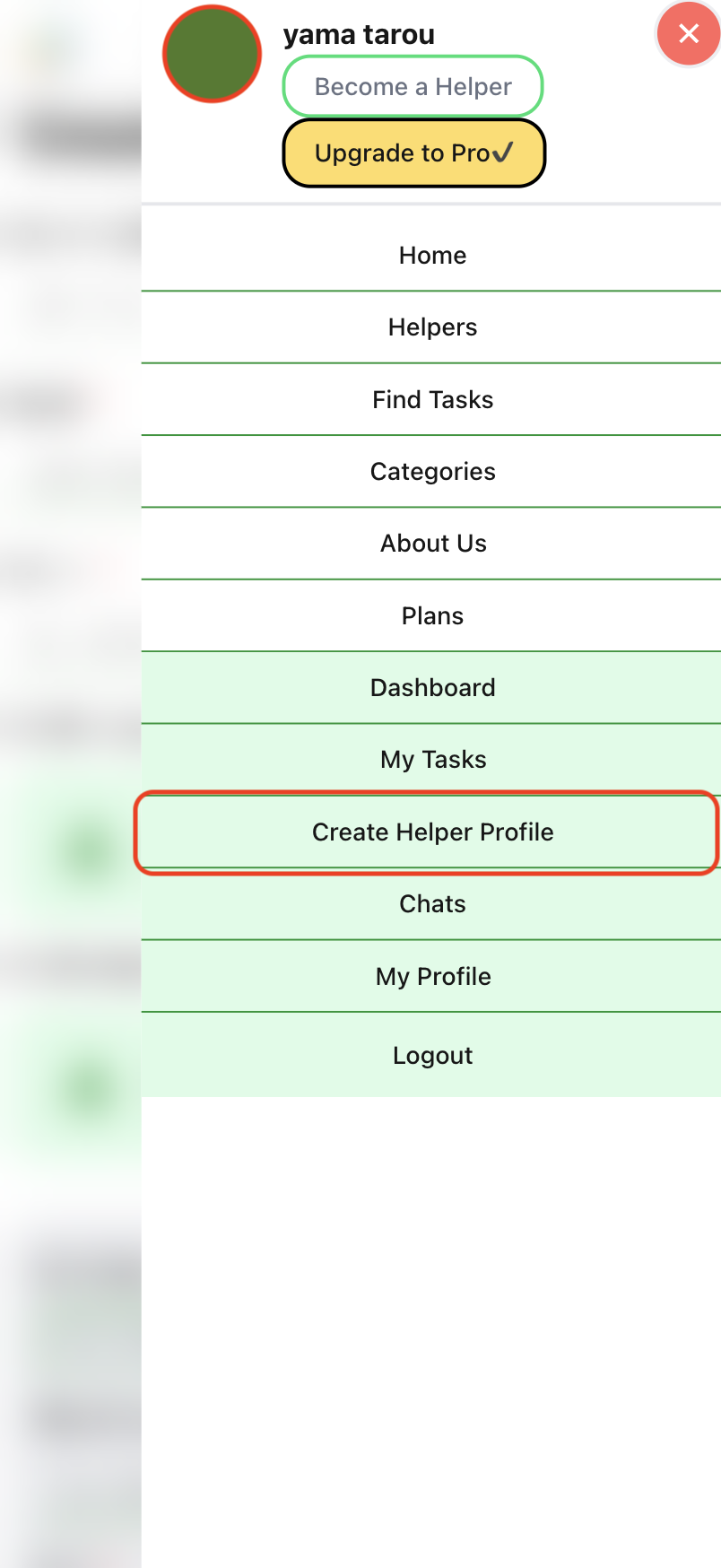Click the yama tarou profile avatar
This screenshot has height=1568, width=721.
pos(212,53)
